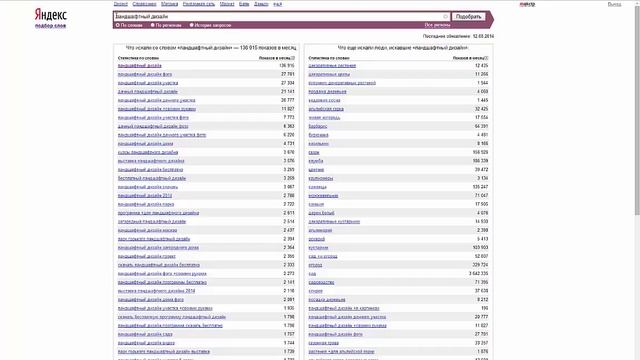Open the 'дачный ландшафтный дизайн' keyword link
640x360 pixels.
point(148,91)
